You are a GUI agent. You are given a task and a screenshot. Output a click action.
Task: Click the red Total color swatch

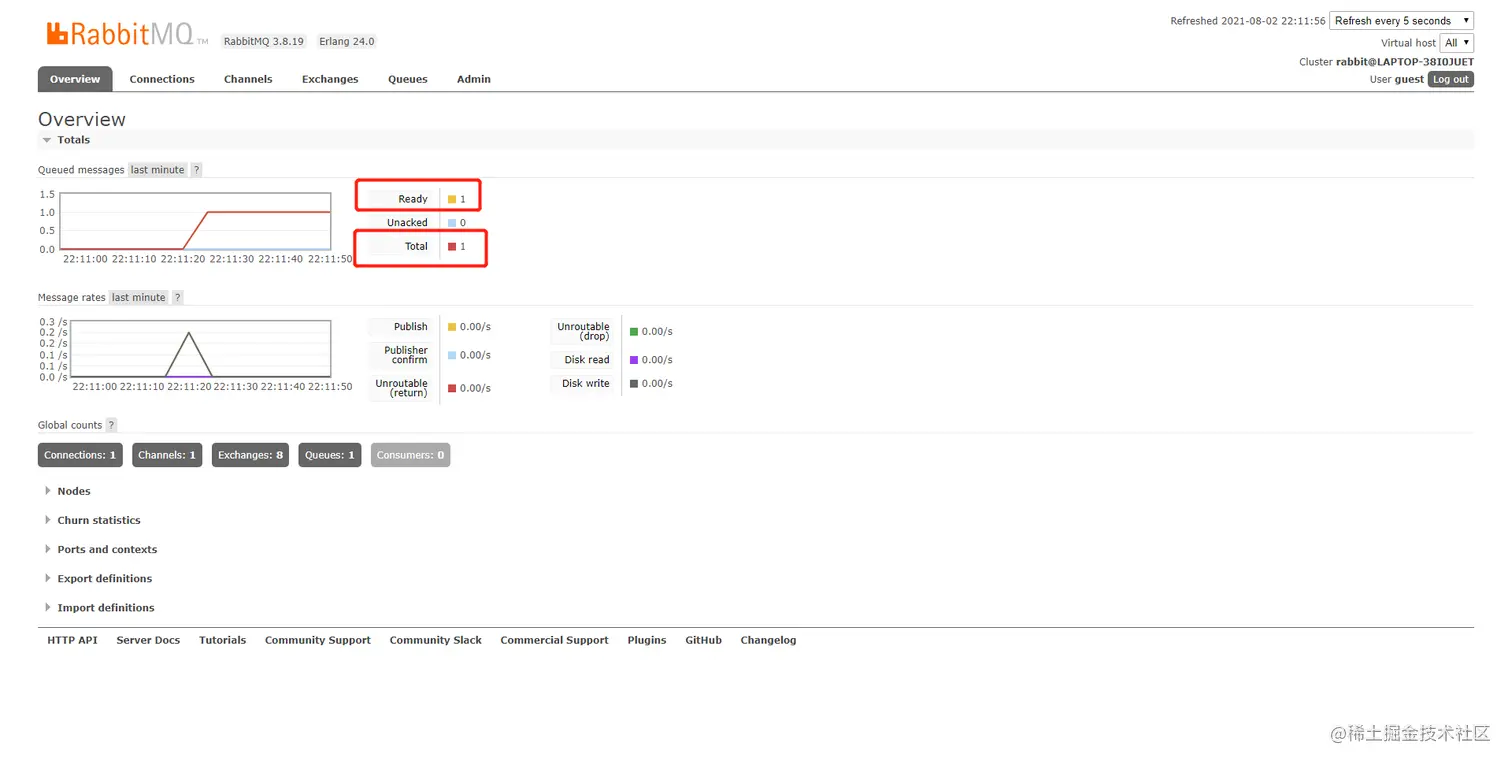coord(452,246)
